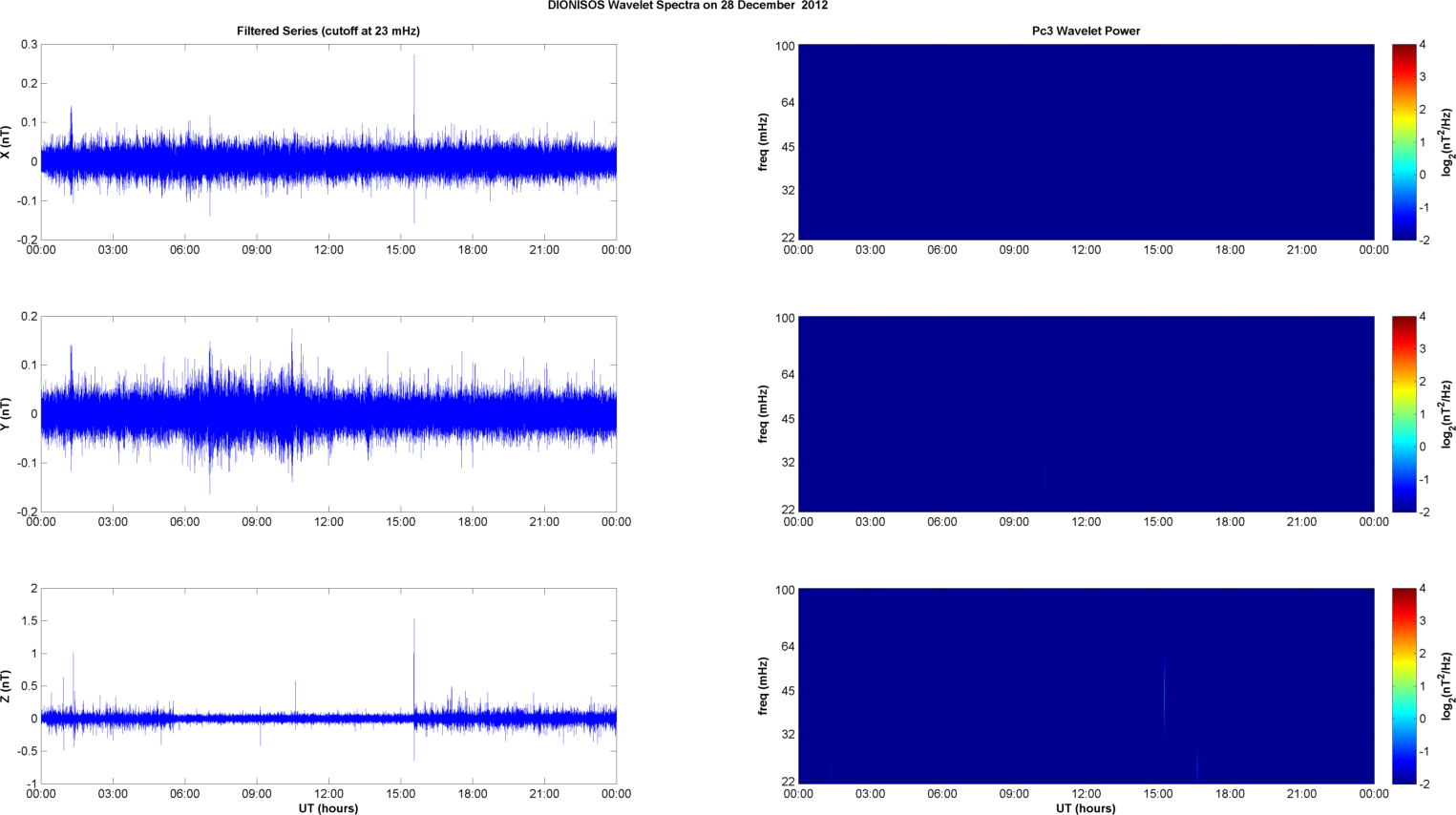
Task: Click 'freq (mHz)' label of bottom wavelet panel
Action: pyautogui.click(x=763, y=686)
